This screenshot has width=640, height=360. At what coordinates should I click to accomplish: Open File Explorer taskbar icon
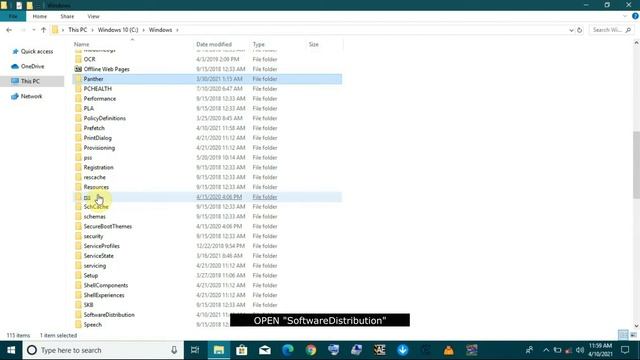(x=219, y=350)
